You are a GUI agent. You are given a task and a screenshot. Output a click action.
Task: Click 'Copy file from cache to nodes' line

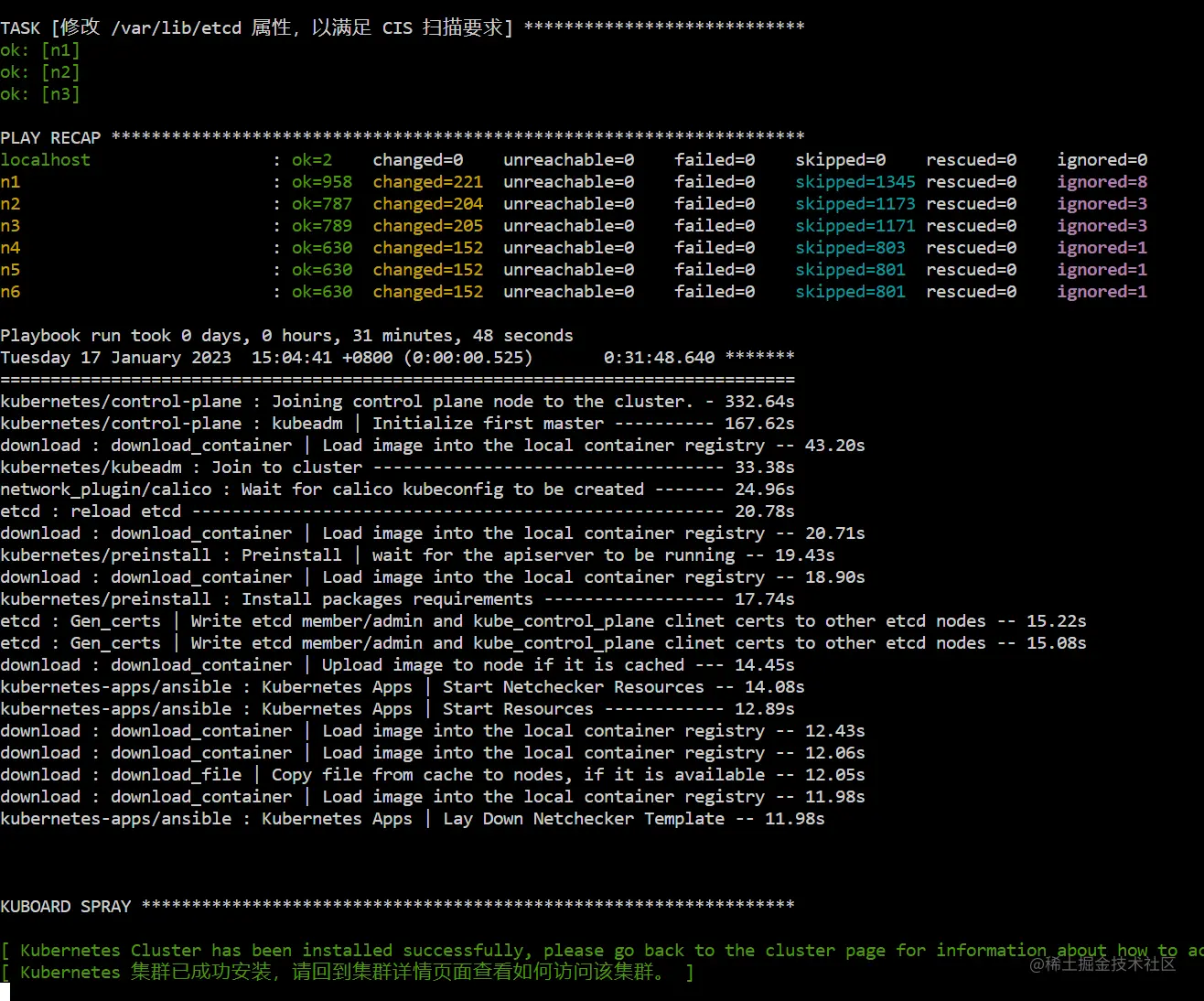click(433, 775)
